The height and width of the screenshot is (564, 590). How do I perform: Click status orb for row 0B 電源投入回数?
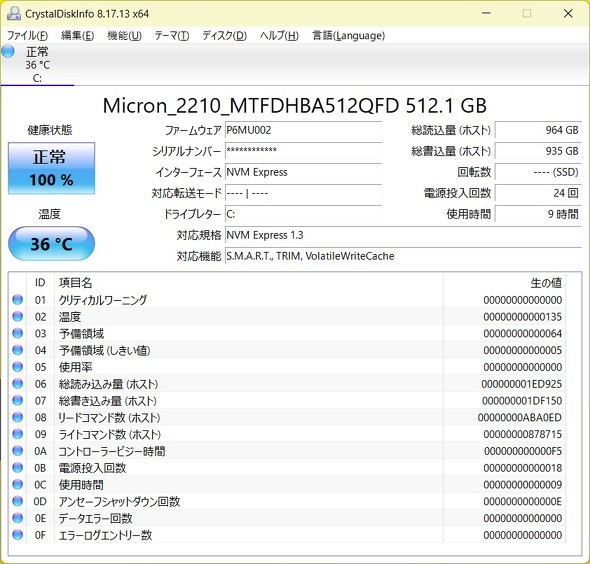[17, 468]
